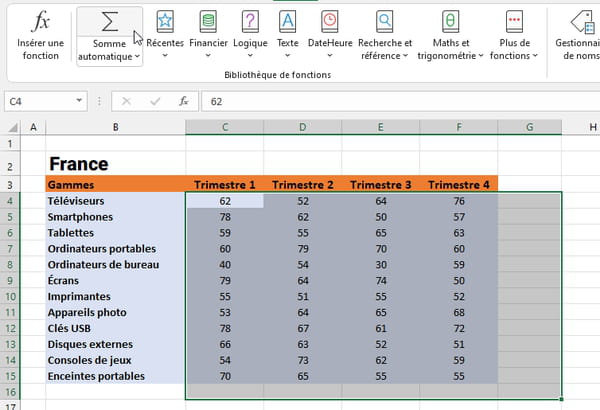This screenshot has height=410, width=600.
Task: Click the Trimestre 4 header cell
Action: [x=459, y=185]
